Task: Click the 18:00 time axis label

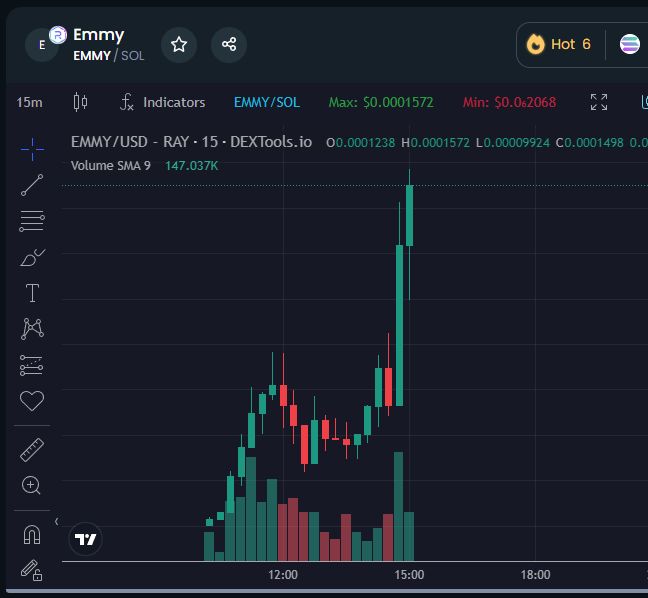Action: [535, 575]
